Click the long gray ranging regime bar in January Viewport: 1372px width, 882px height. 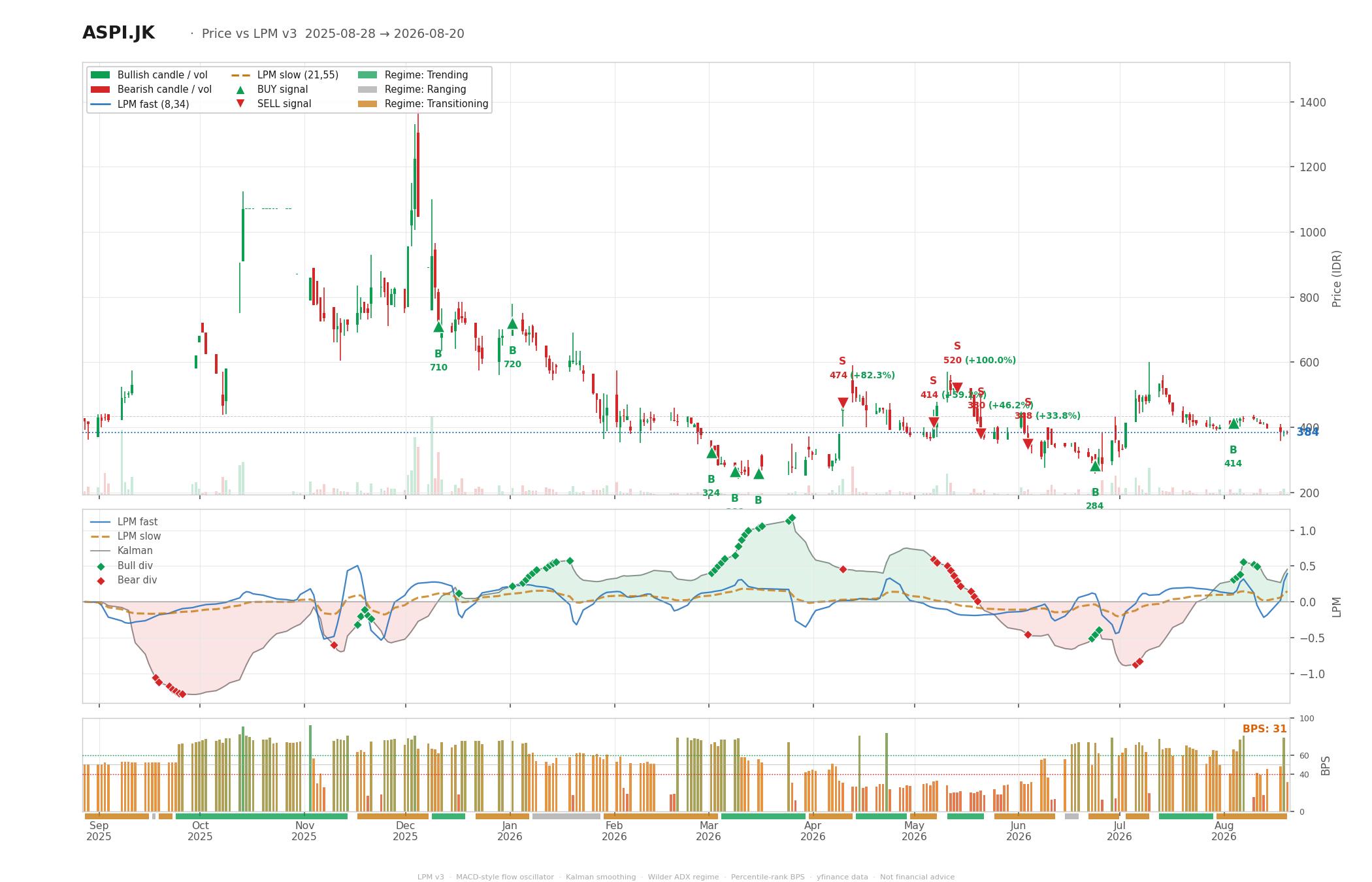point(566,816)
